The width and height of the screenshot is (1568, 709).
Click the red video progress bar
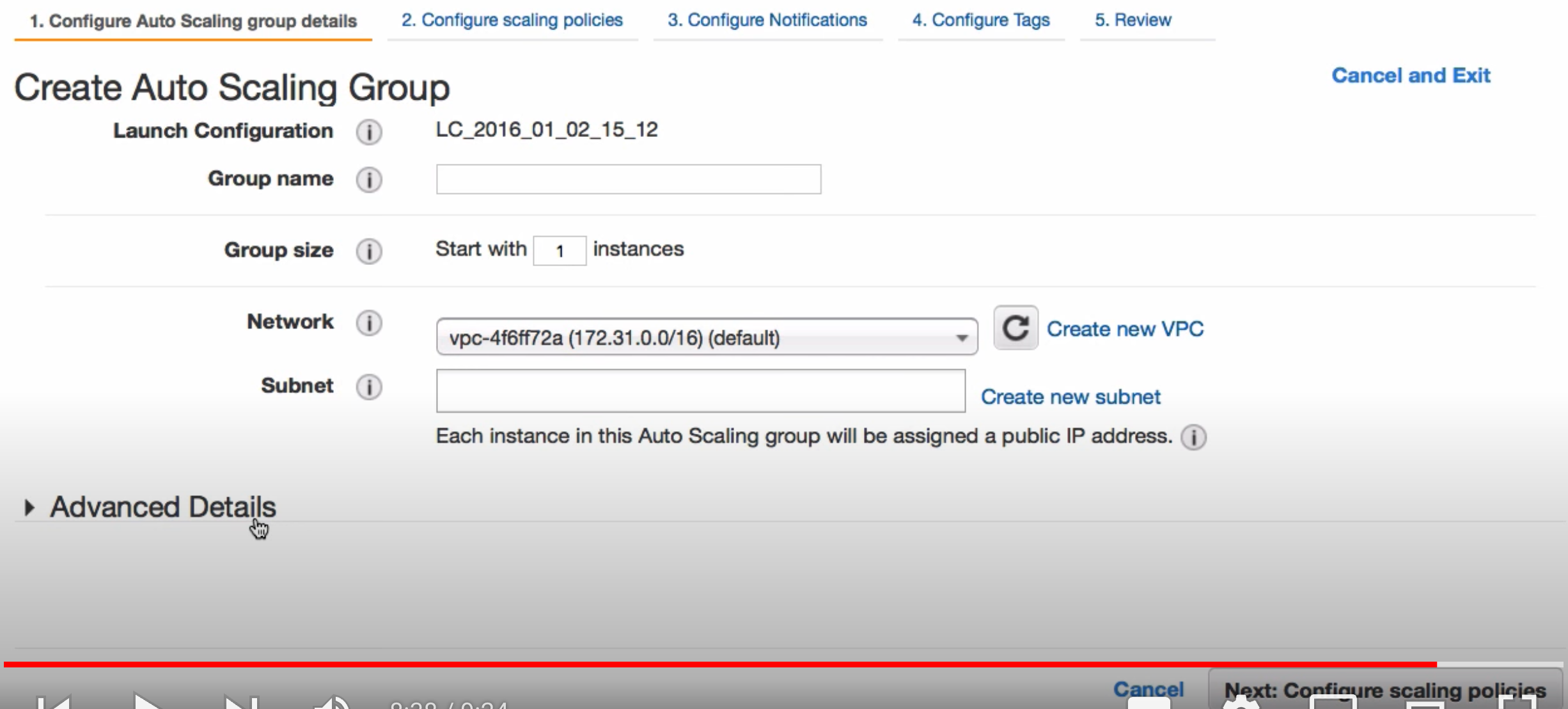click(703, 664)
